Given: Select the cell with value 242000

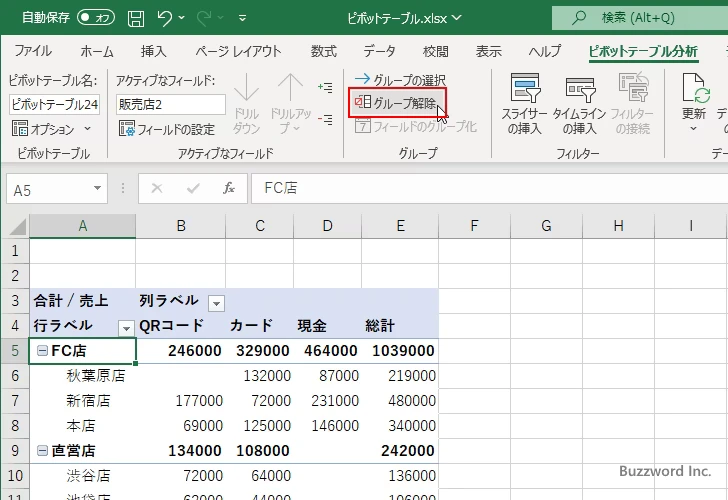Looking at the screenshot, I should 400,450.
